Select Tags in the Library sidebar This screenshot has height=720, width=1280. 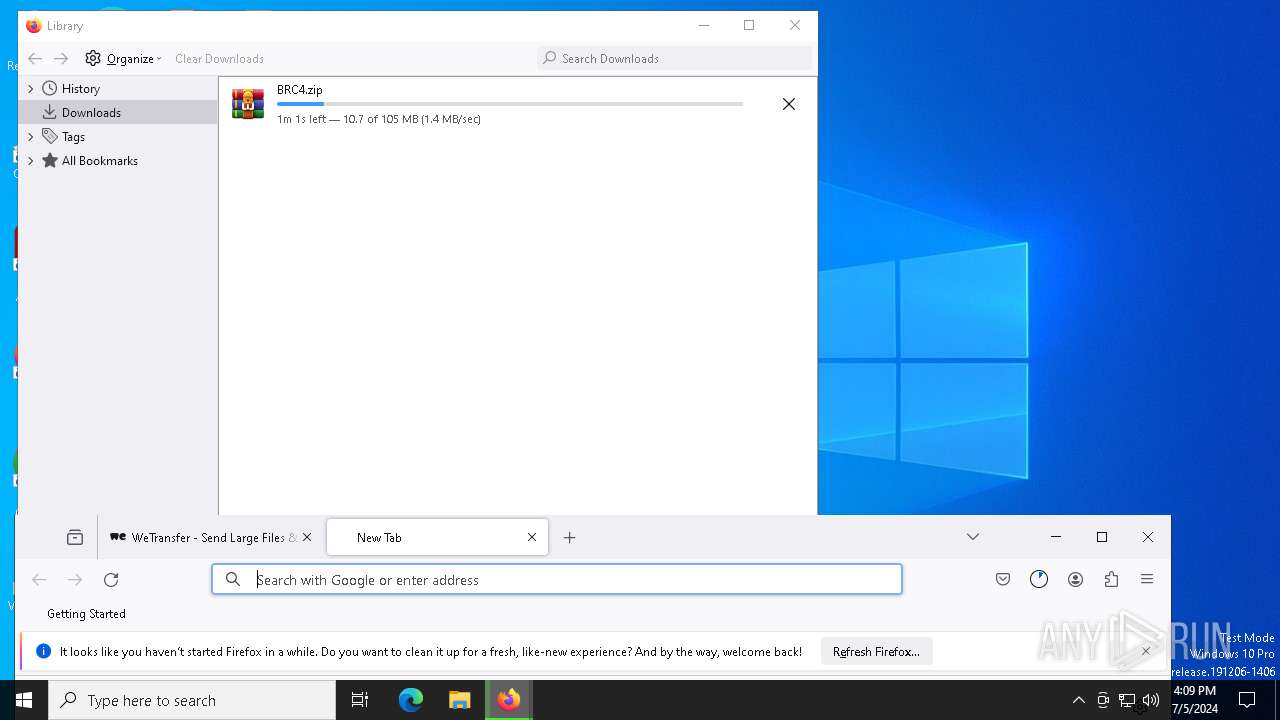click(x=73, y=136)
